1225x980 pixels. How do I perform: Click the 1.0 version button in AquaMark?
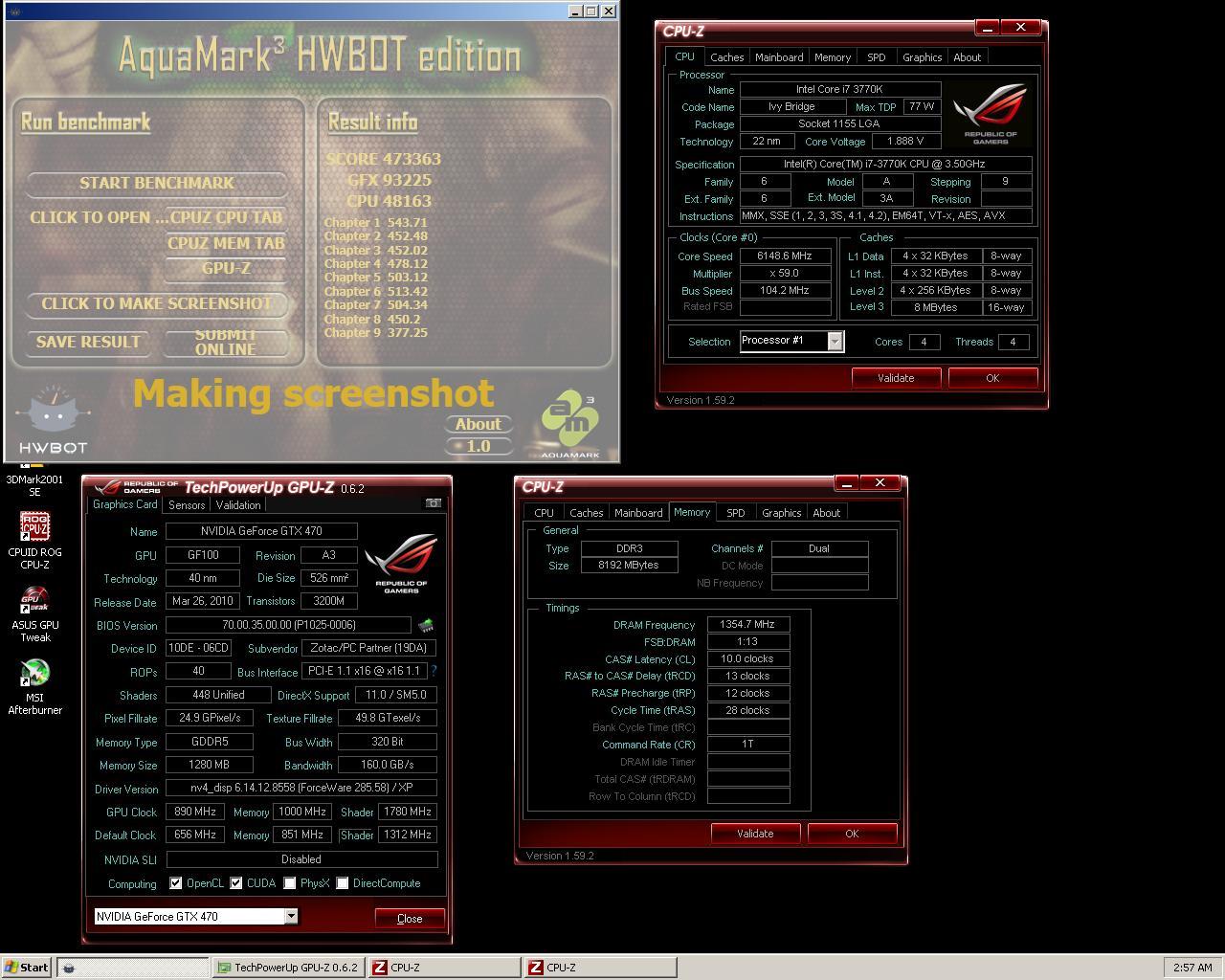pos(479,446)
